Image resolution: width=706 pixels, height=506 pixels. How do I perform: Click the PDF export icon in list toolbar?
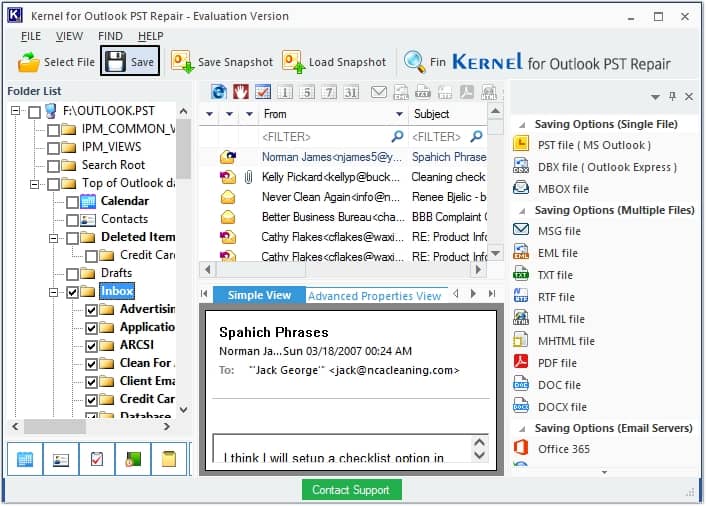(x=466, y=92)
